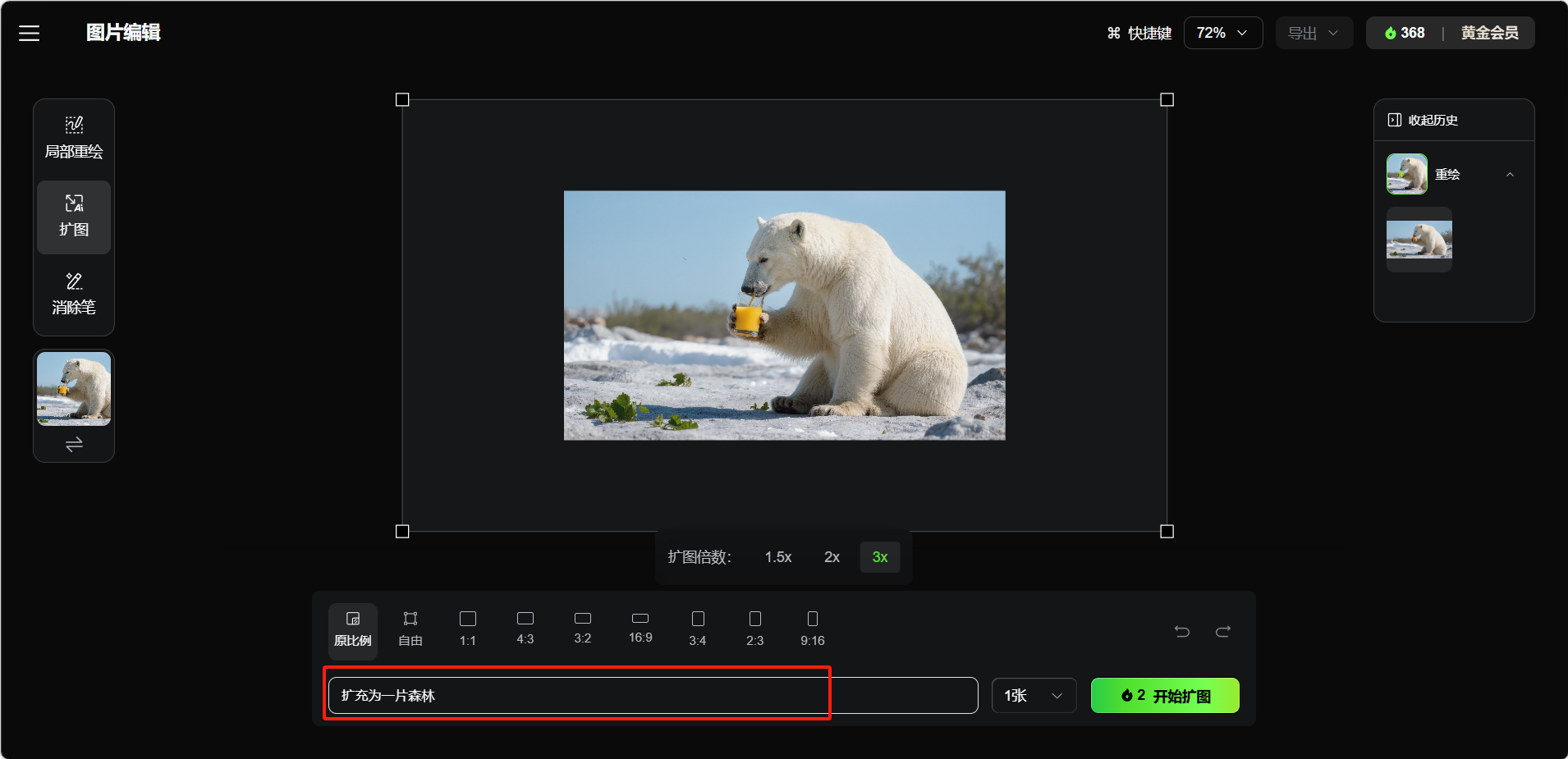1568x759 pixels.
Task: Choose 3x expansion multiplier
Action: pyautogui.click(x=879, y=557)
